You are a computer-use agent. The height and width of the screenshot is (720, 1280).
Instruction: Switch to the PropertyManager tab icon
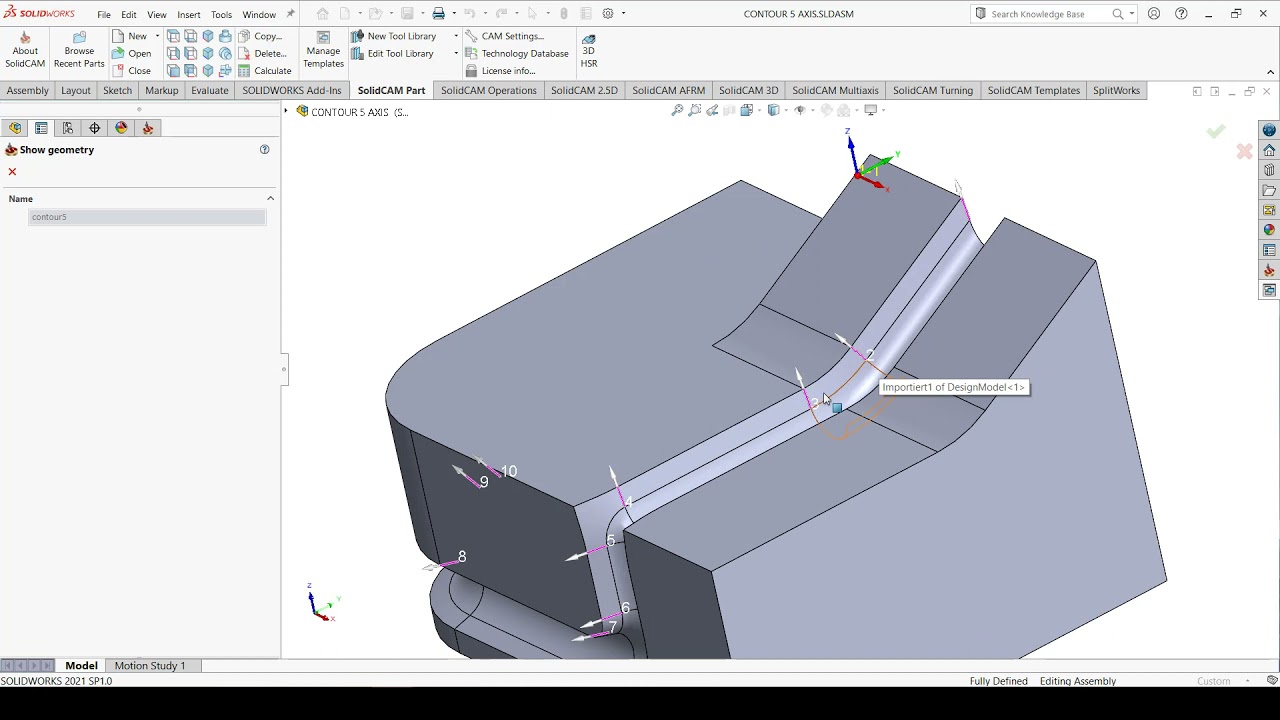[x=41, y=128]
